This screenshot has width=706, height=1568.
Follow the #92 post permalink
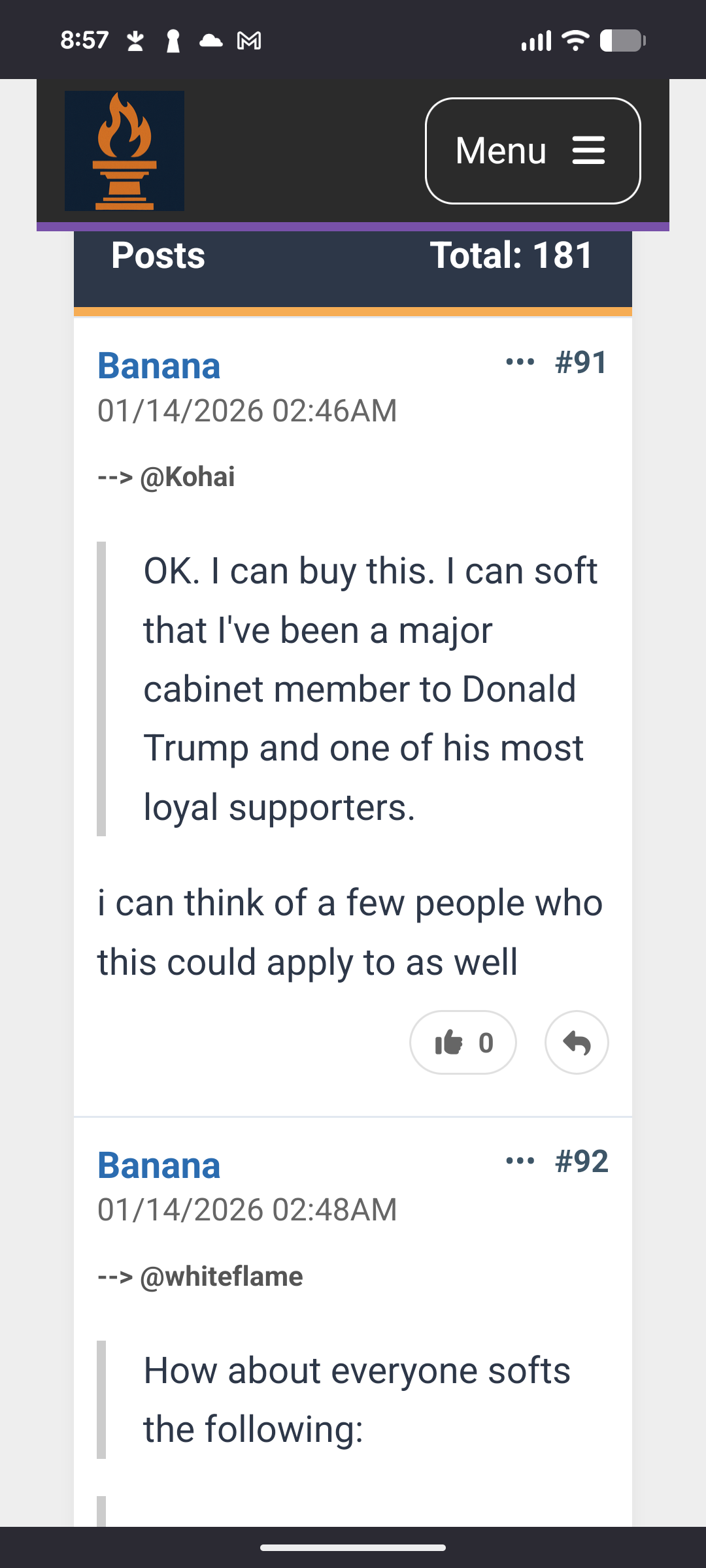point(582,1162)
